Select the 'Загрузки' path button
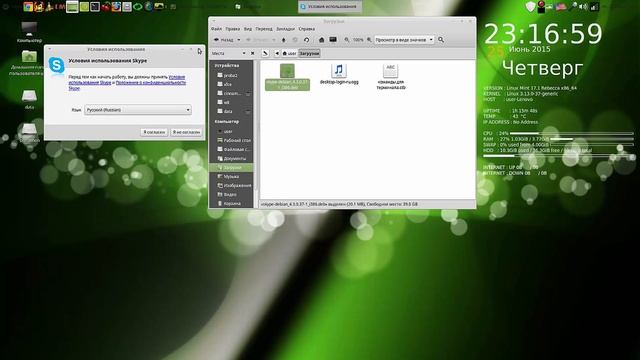Image resolution: width=640 pixels, height=360 pixels. click(309, 53)
